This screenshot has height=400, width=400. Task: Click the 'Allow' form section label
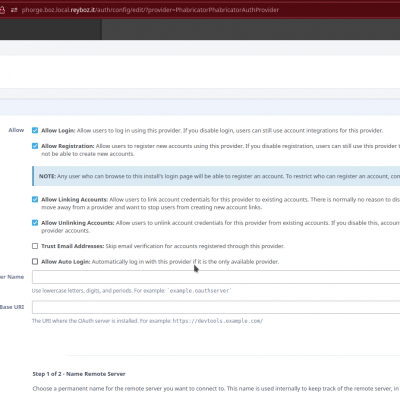(x=16, y=130)
